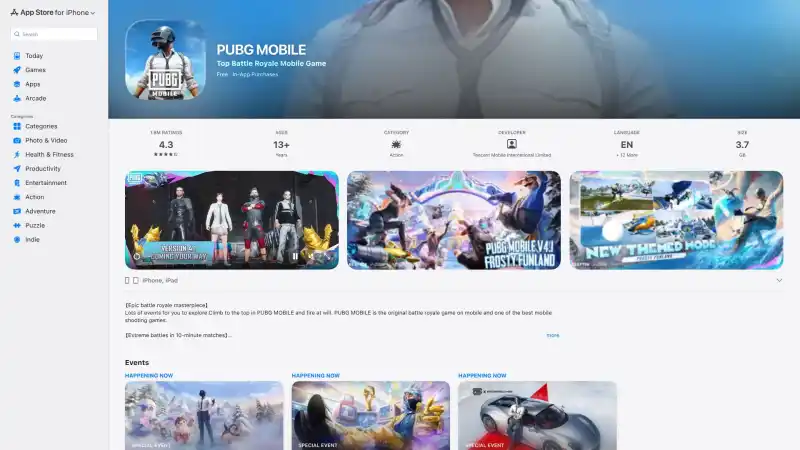Click the Health & Fitness icon
Image resolution: width=800 pixels, height=450 pixels.
(17, 155)
